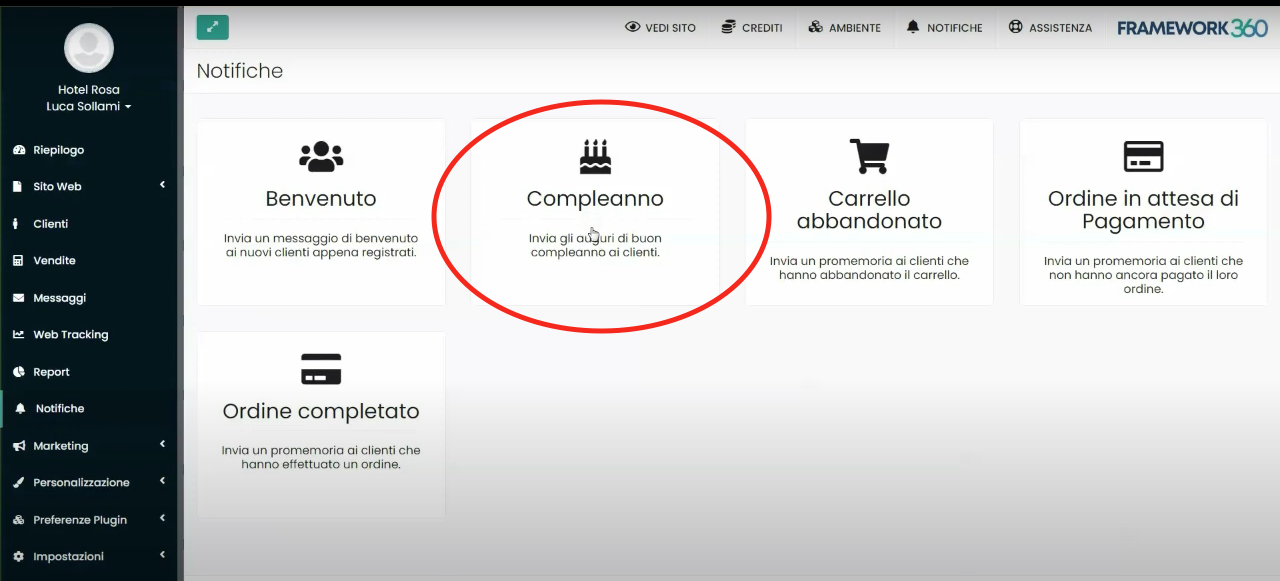Open the Luca Sollami account dropdown
The image size is (1280, 581).
89,107
